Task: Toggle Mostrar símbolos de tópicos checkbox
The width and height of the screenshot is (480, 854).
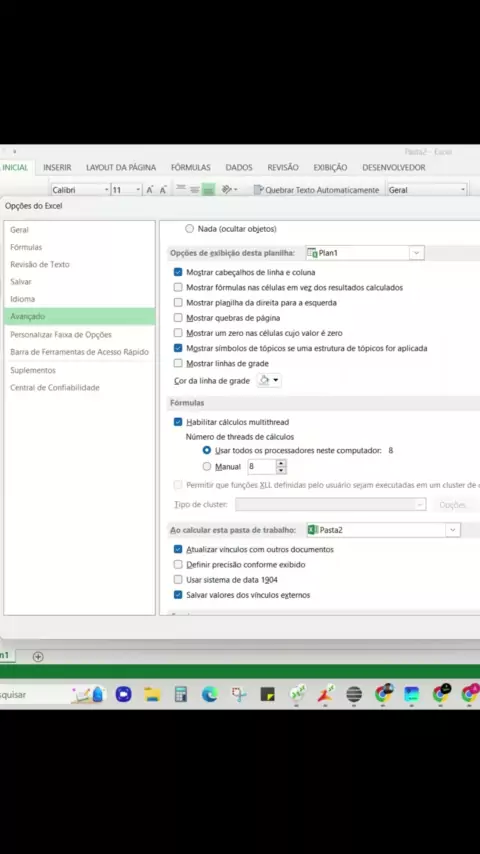Action: 178,347
